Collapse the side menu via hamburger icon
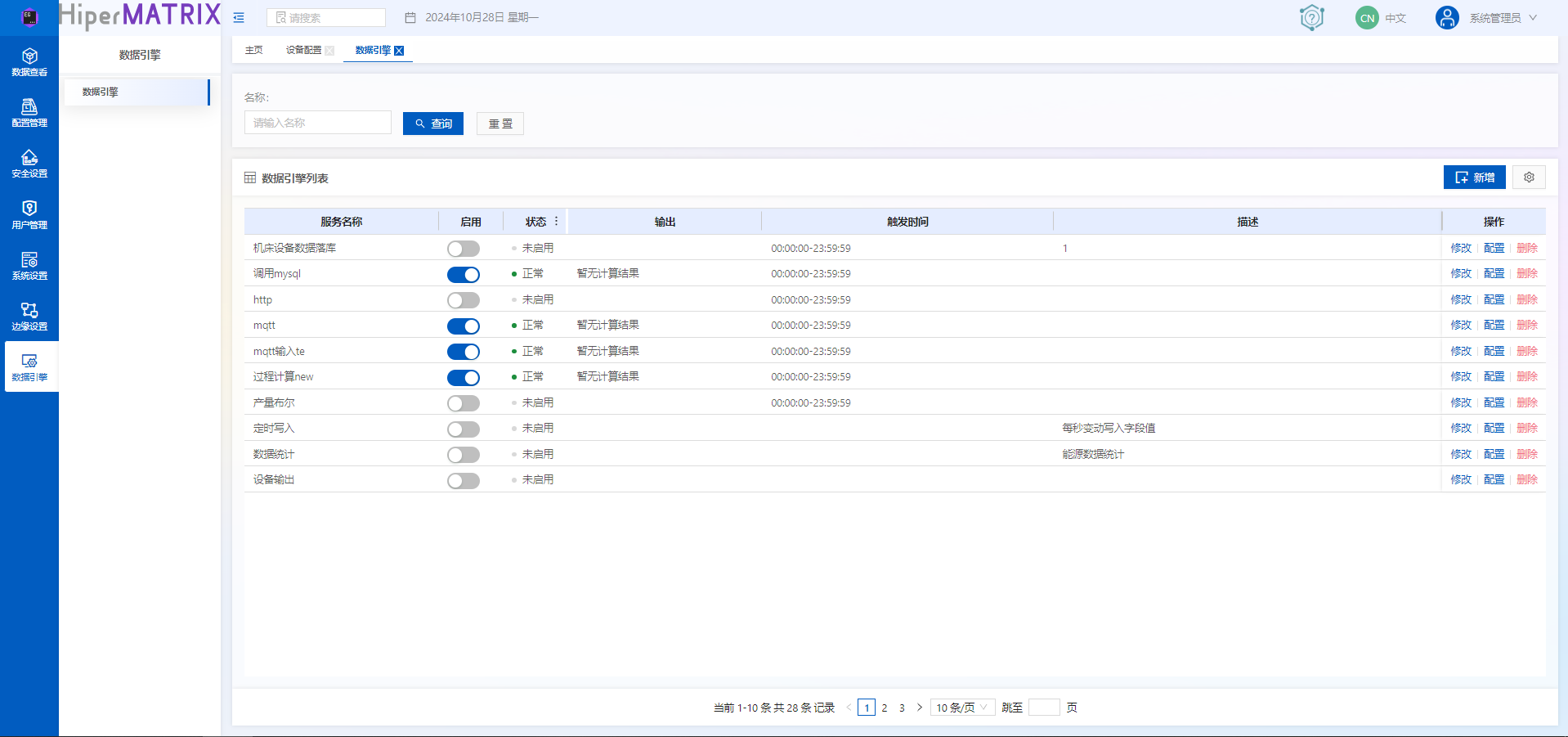 click(239, 17)
